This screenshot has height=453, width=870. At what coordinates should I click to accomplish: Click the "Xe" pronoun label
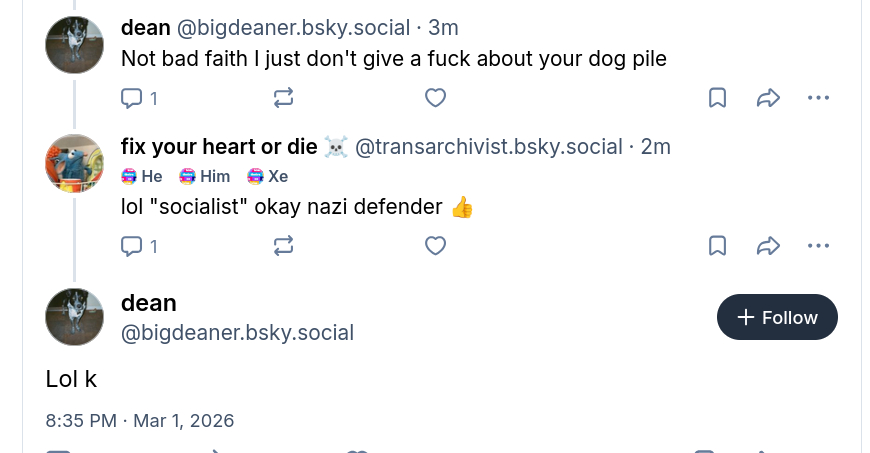[268, 177]
